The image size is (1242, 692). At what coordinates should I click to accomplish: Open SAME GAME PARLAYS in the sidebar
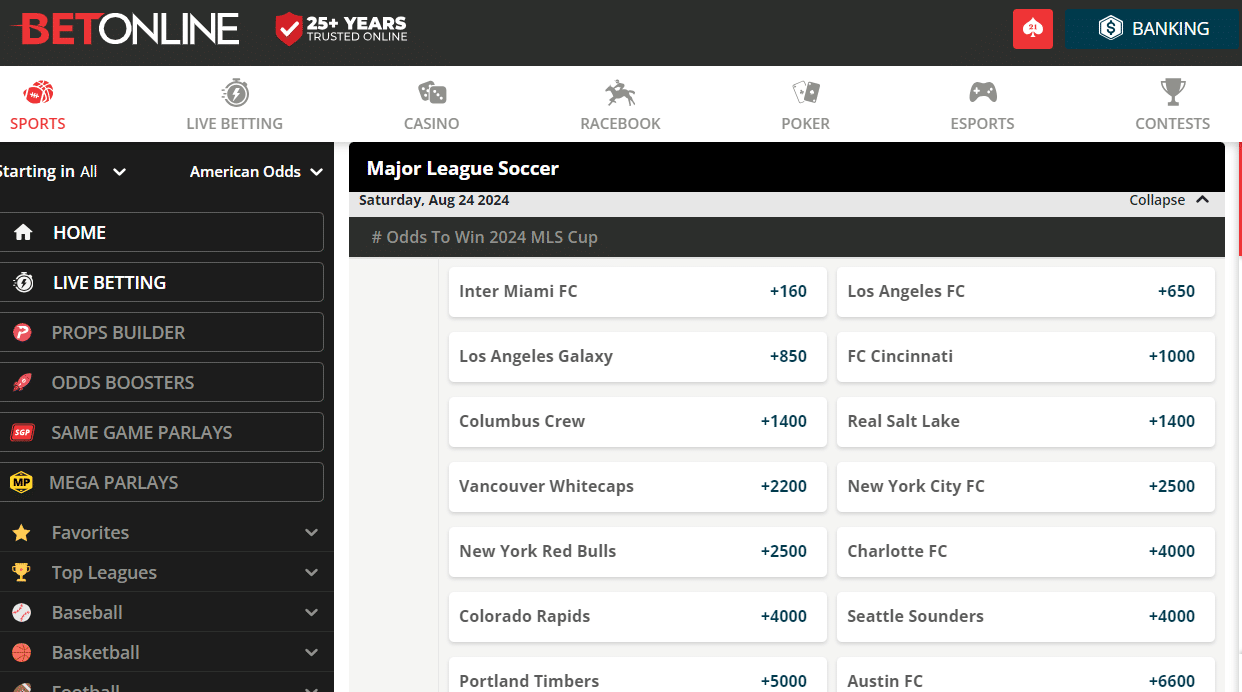coord(161,432)
